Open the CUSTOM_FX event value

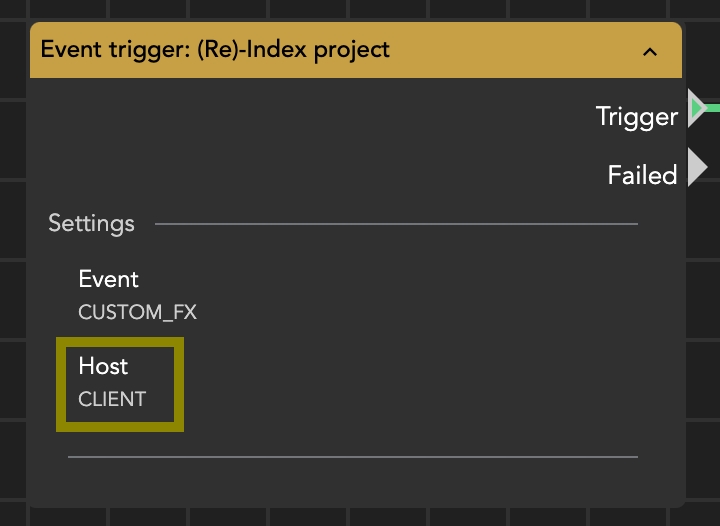point(137,312)
